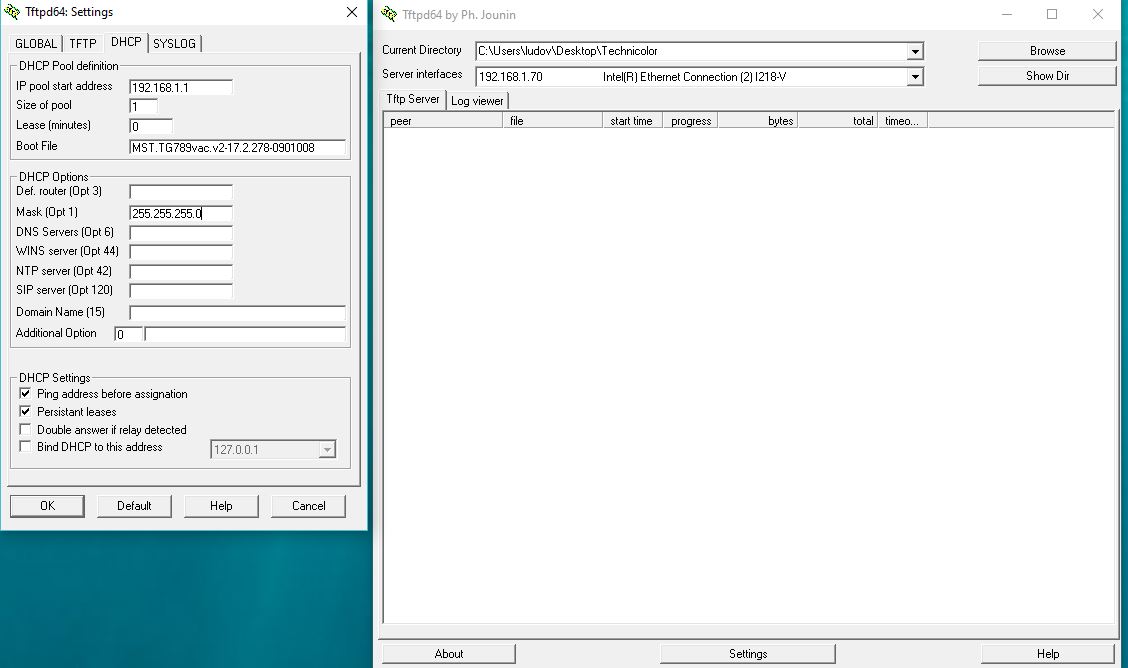Open the Current Directory dropdown arrow

pos(915,51)
